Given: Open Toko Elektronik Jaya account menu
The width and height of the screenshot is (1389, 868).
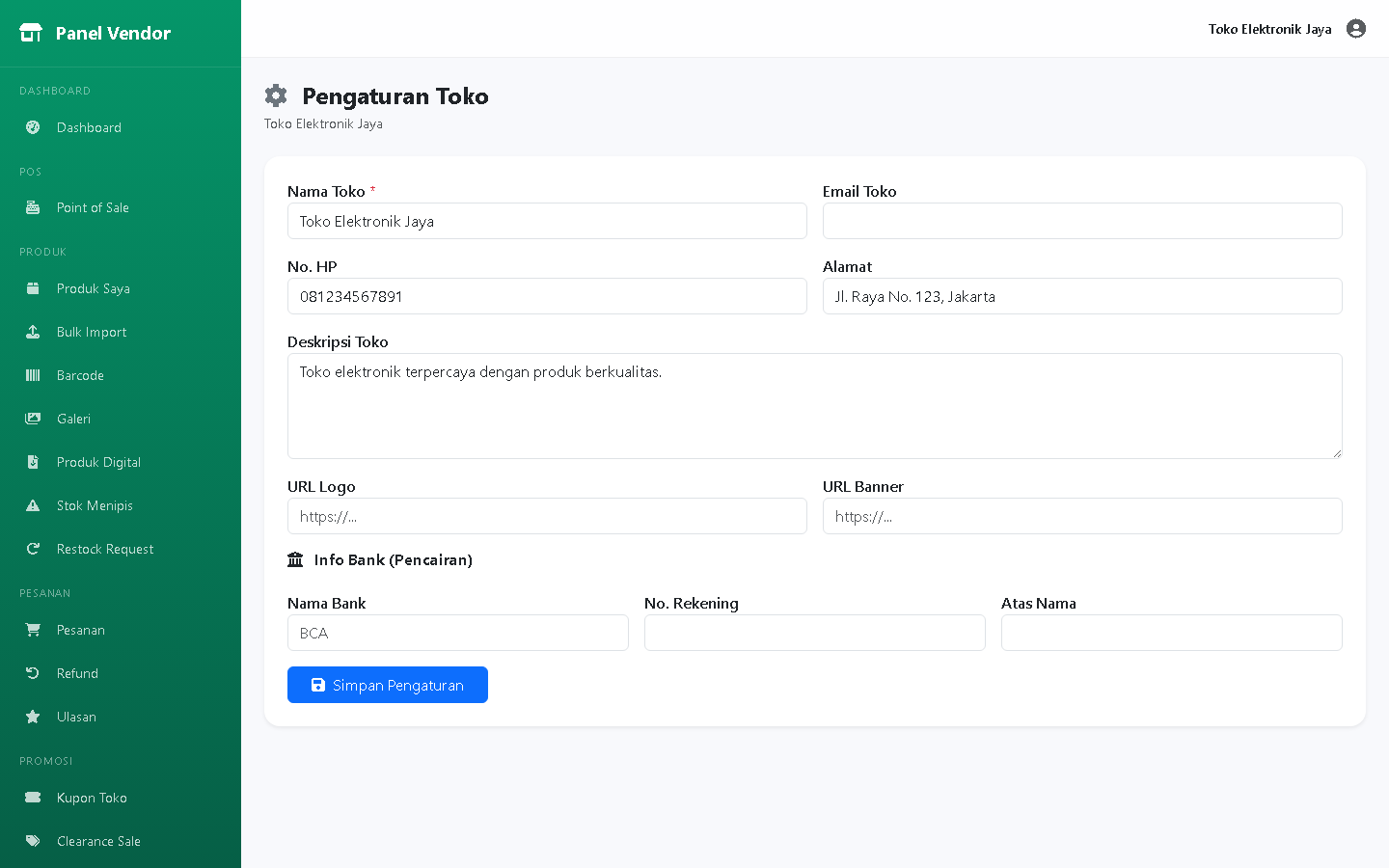Looking at the screenshot, I should click(x=1287, y=29).
